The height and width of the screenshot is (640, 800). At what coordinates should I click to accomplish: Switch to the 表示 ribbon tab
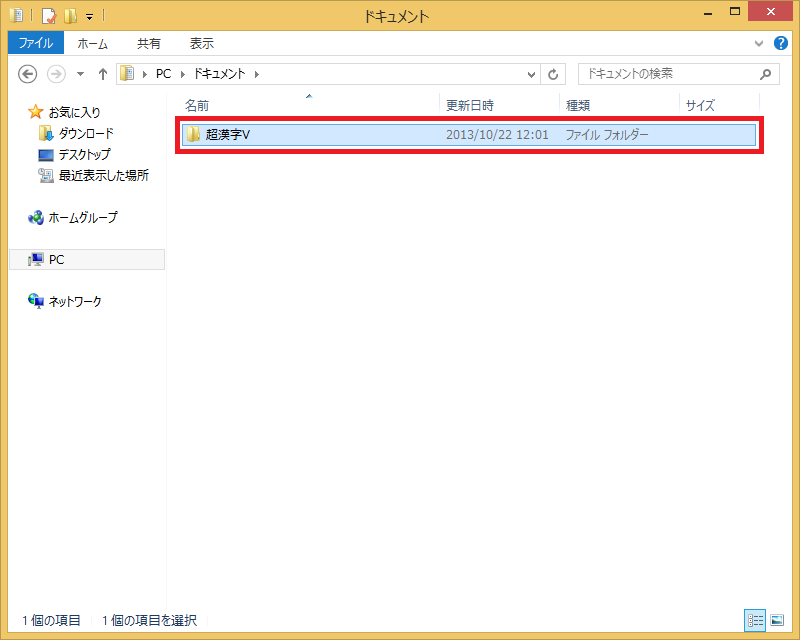[x=201, y=44]
